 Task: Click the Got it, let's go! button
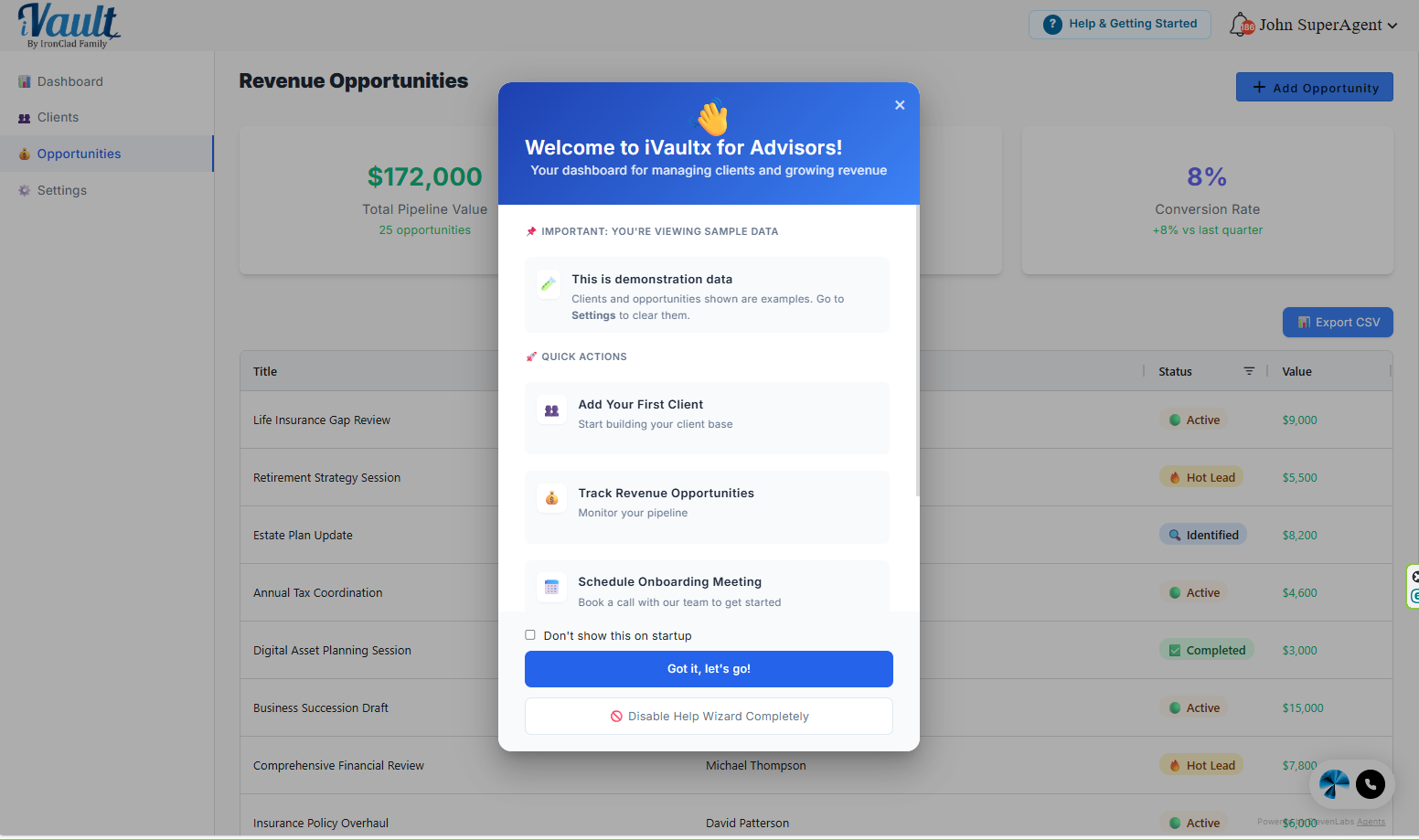[x=709, y=669]
